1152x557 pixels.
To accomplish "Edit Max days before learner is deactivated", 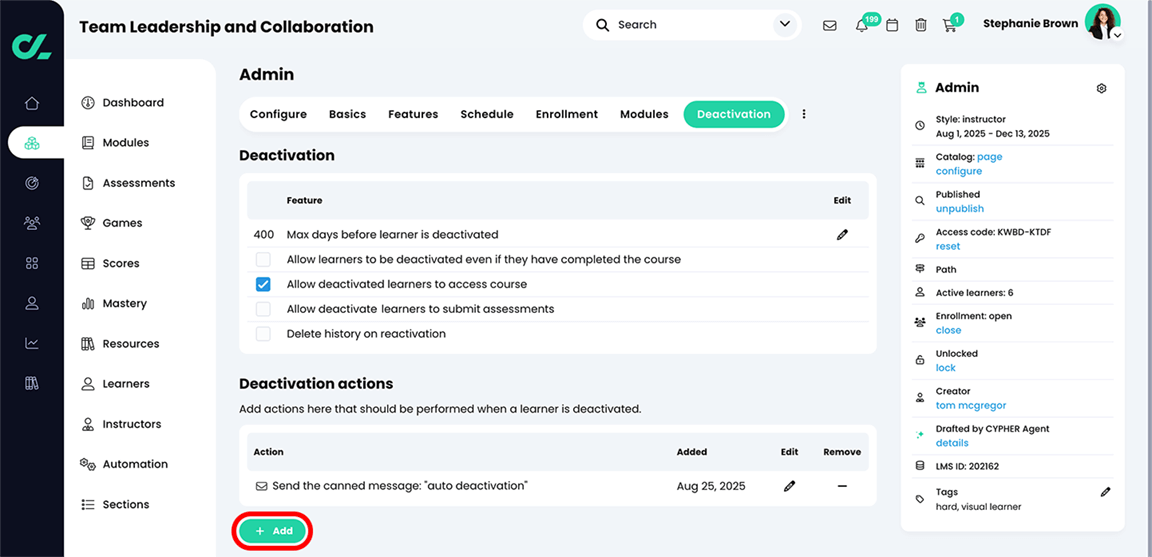I will (x=842, y=234).
